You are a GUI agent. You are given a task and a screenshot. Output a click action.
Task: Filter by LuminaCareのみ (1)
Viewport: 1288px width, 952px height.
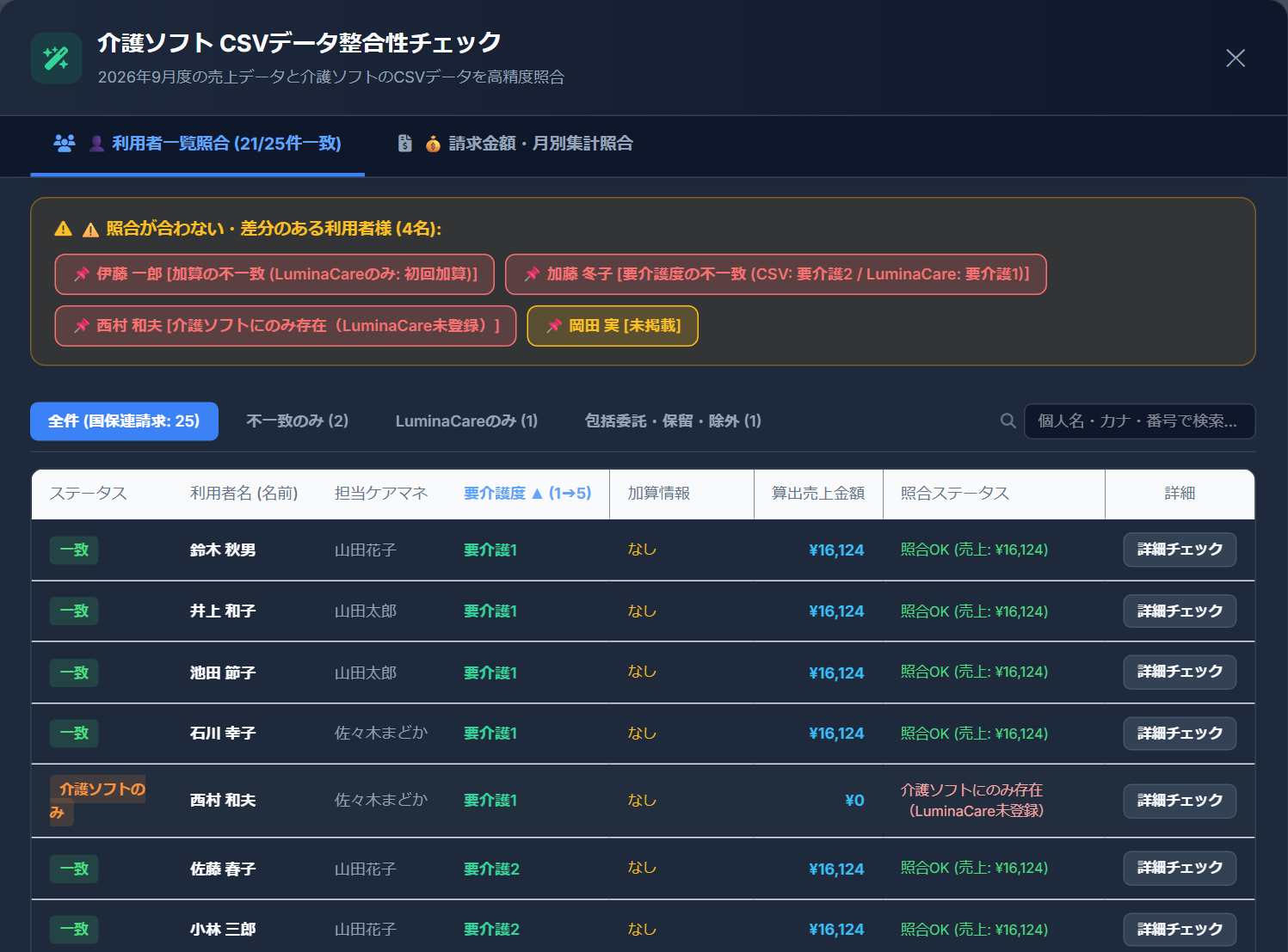466,421
